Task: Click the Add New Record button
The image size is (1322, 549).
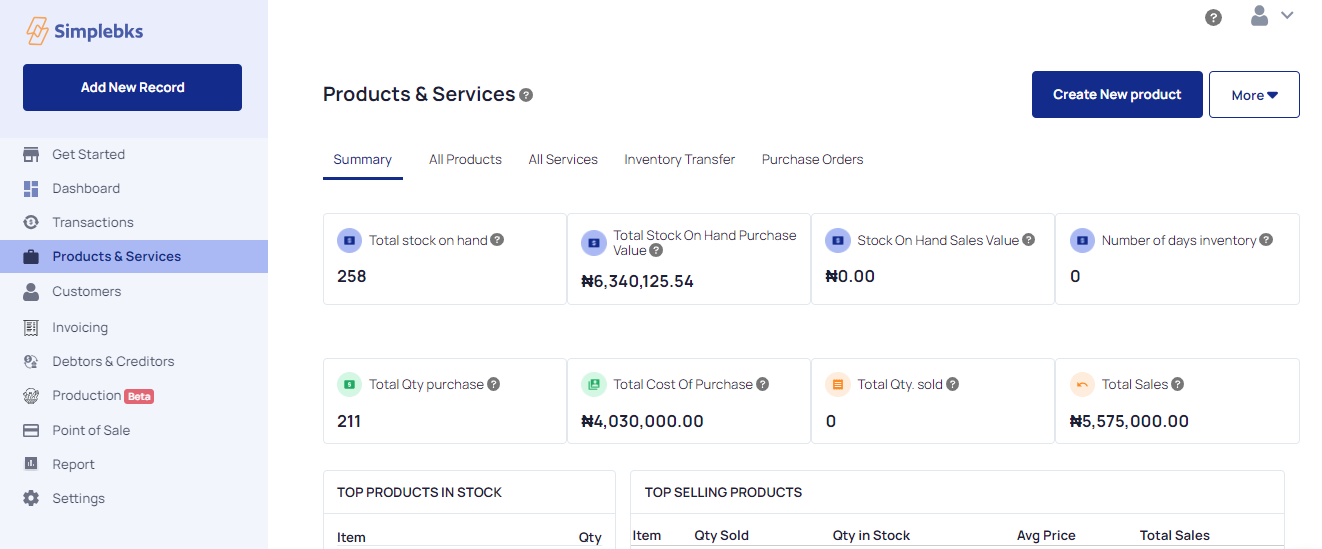Action: pos(132,87)
